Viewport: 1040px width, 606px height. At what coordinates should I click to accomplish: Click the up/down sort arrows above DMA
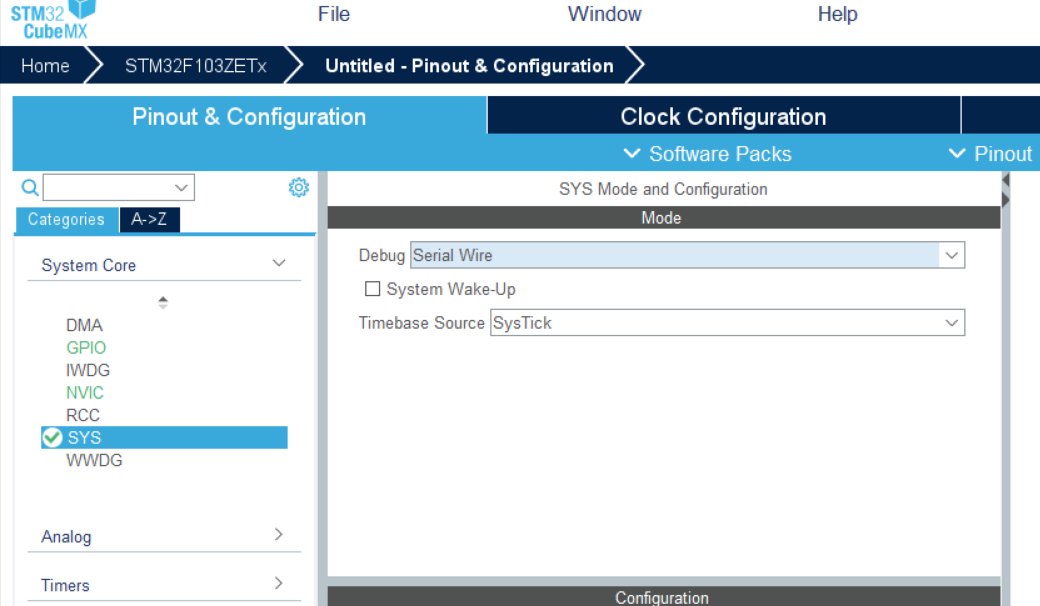pos(163,302)
